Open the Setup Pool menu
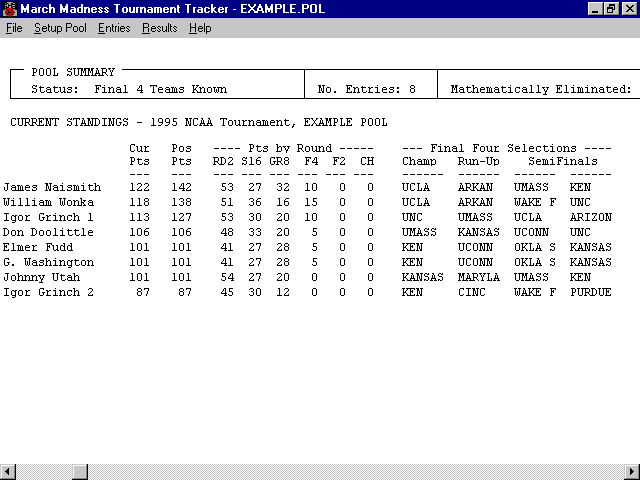Screen dimensions: 640x480 [60, 28]
